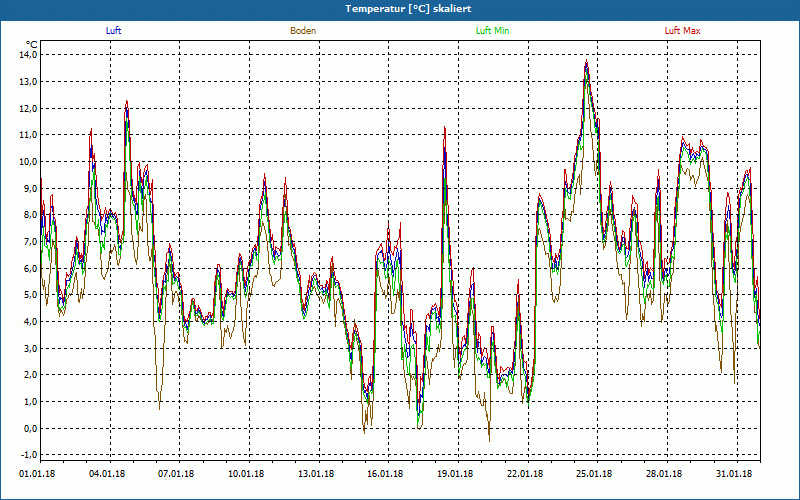The height and width of the screenshot is (500, 800).
Task: Click the 5,0 y-axis value
Action: [x=30, y=295]
